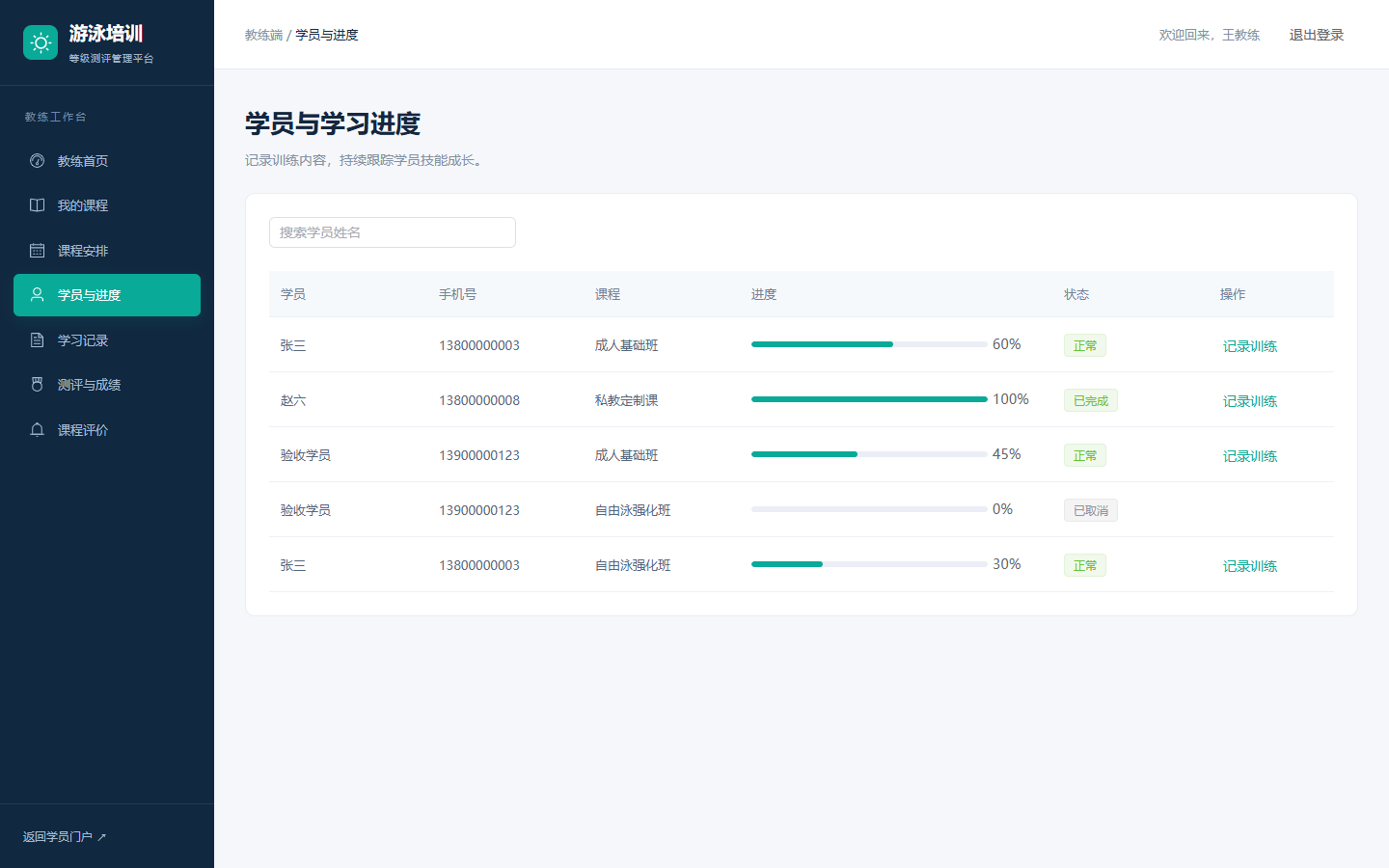This screenshot has height=868, width=1389.
Task: Click 记录训练 for 验收学员 at 45%
Action: [1250, 456]
